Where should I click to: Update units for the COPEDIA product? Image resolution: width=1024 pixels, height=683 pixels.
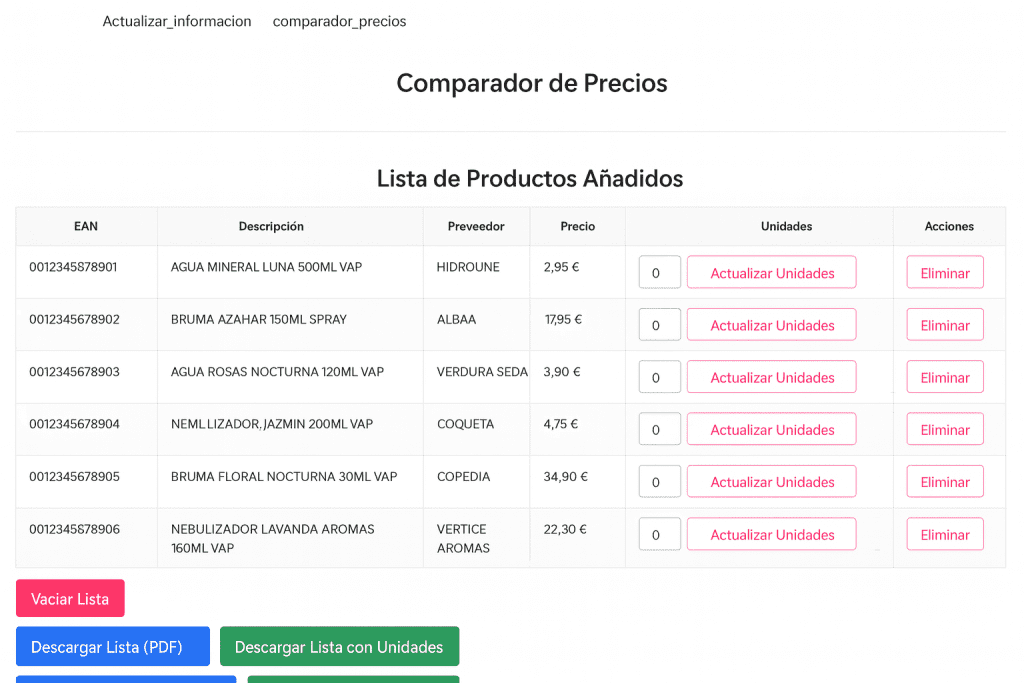[x=771, y=482]
